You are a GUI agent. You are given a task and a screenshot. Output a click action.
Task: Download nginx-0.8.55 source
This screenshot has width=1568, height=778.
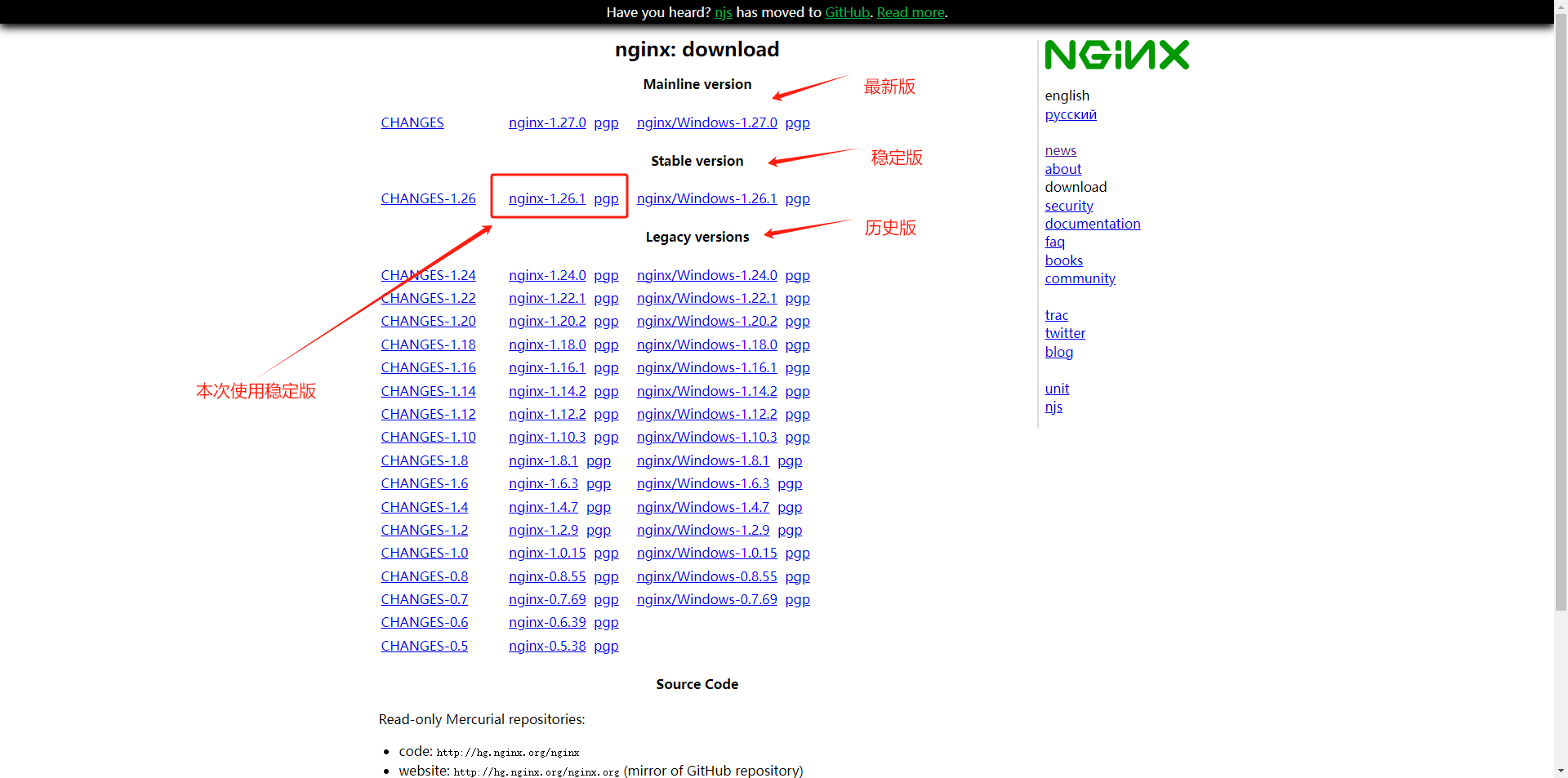pos(547,576)
